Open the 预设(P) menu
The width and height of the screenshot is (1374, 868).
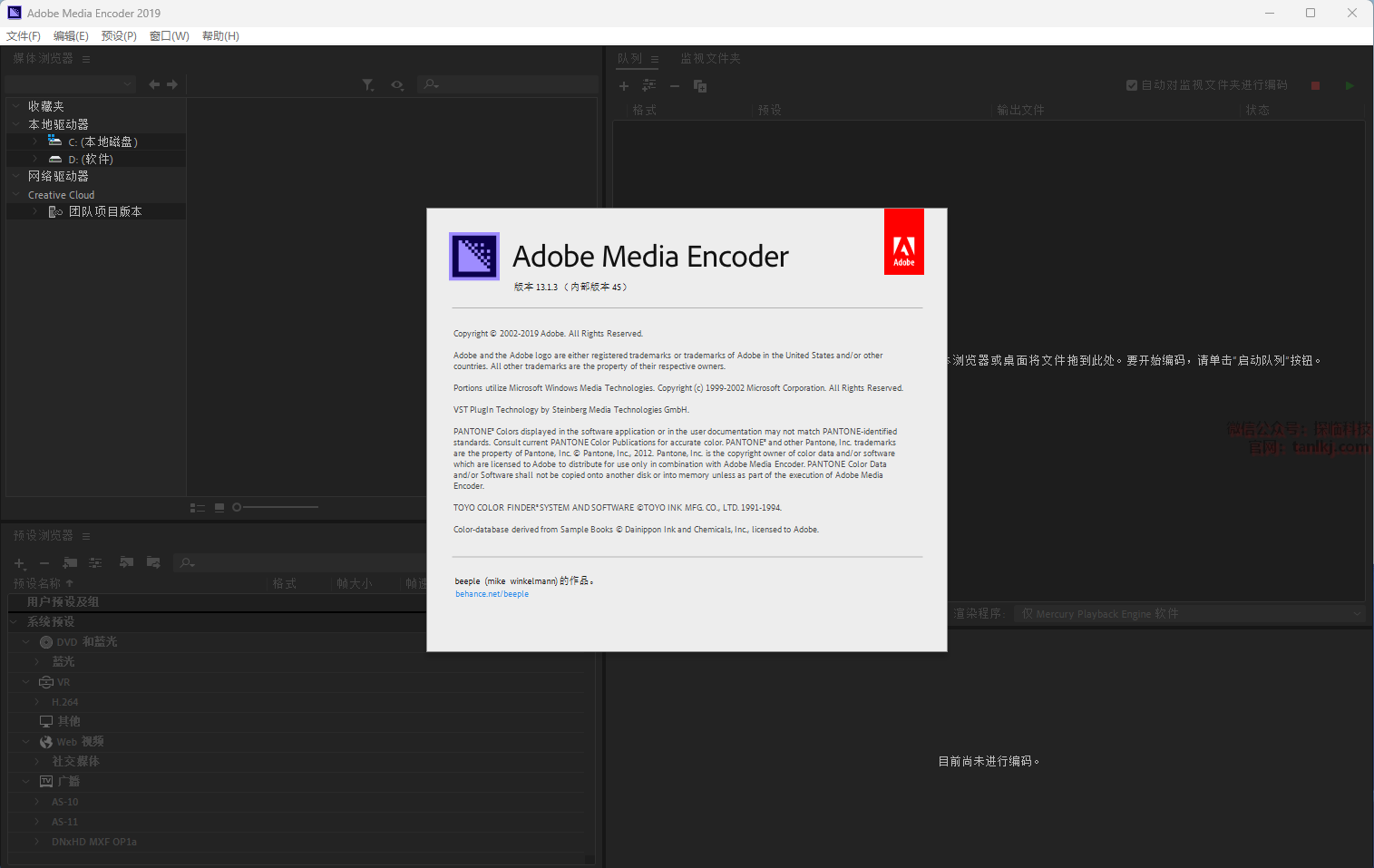[119, 36]
